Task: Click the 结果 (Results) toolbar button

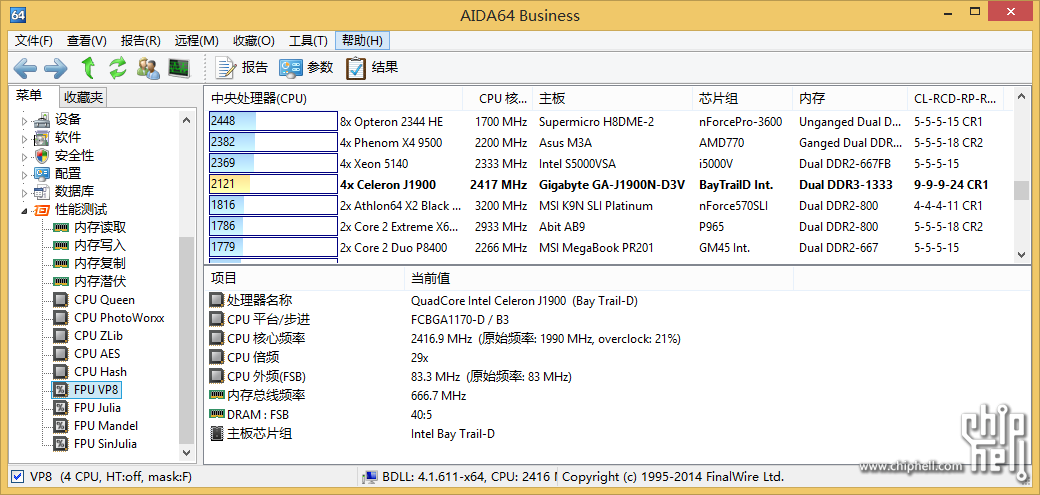Action: coord(371,67)
